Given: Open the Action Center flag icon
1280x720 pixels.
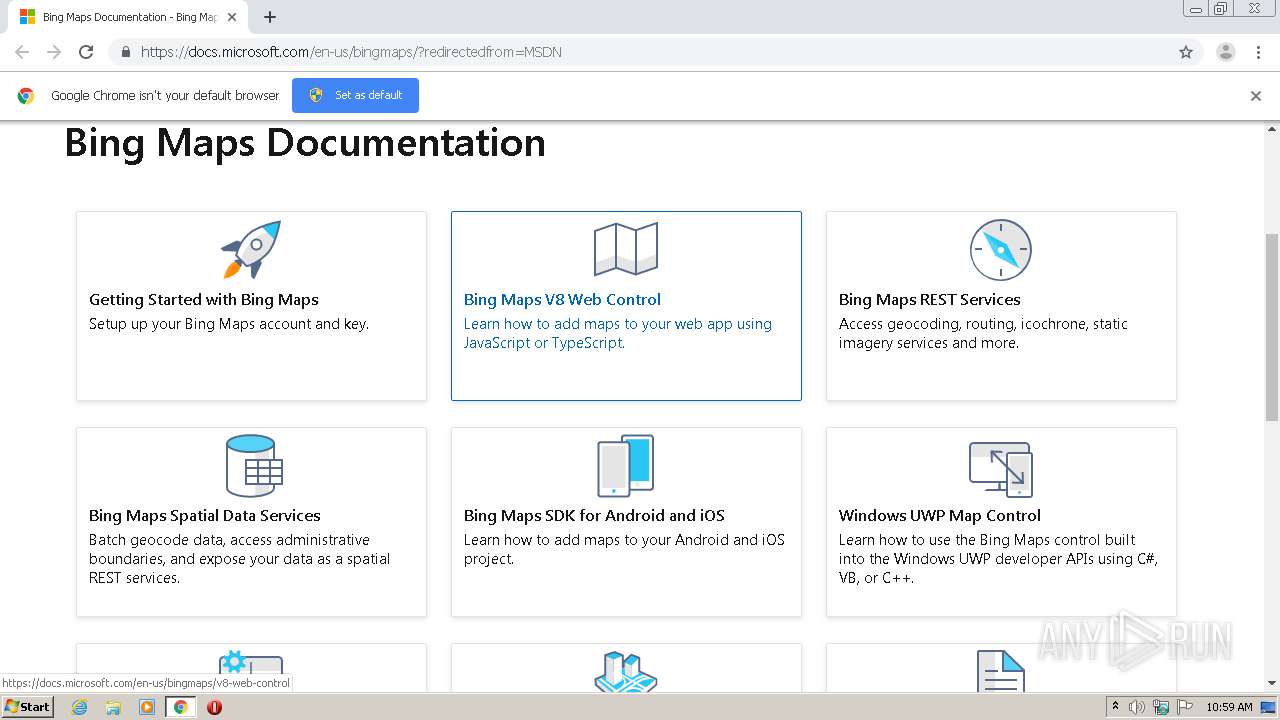Looking at the screenshot, I should click(x=1185, y=707).
